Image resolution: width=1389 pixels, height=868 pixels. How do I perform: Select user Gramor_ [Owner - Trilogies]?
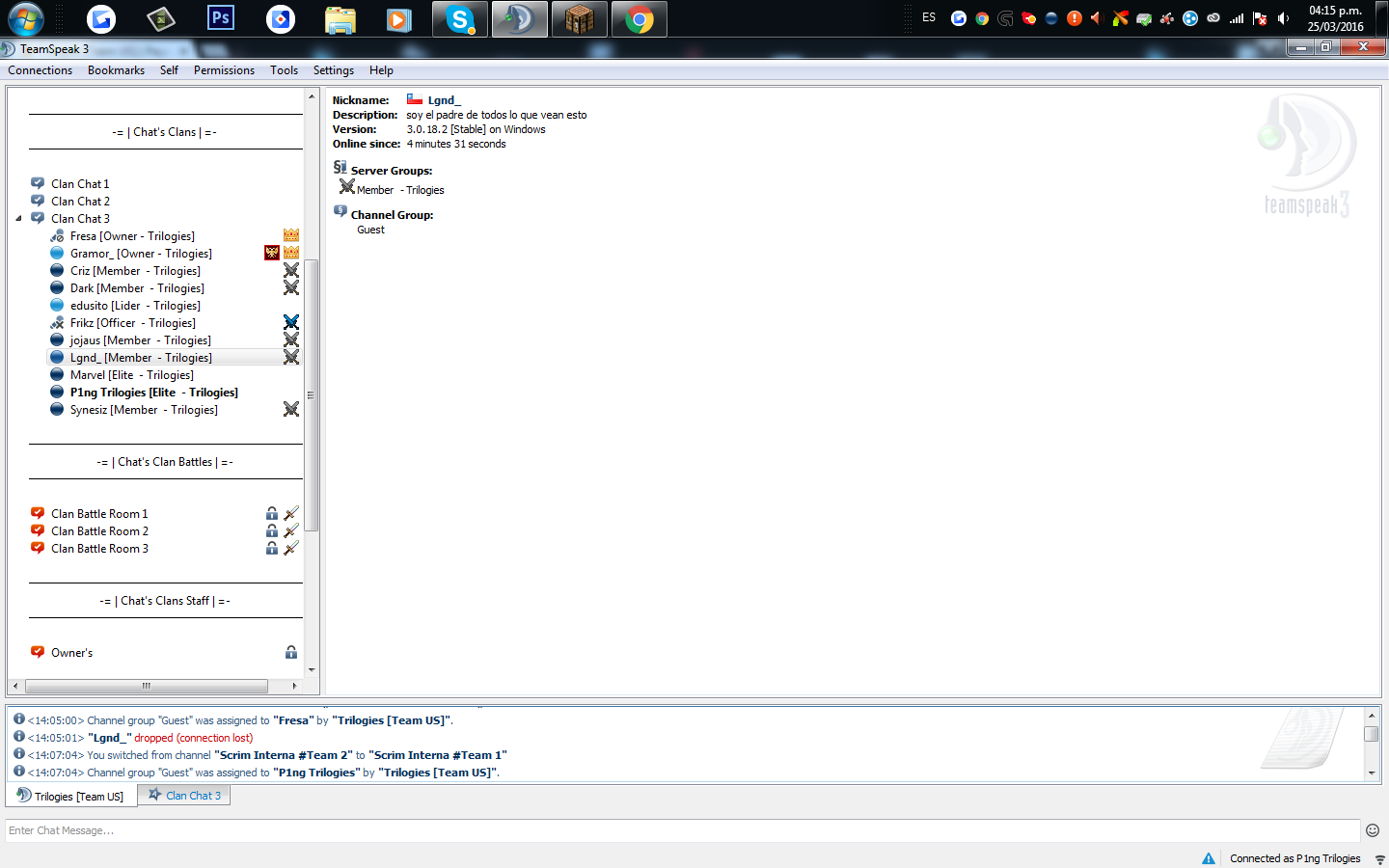pyautogui.click(x=141, y=254)
